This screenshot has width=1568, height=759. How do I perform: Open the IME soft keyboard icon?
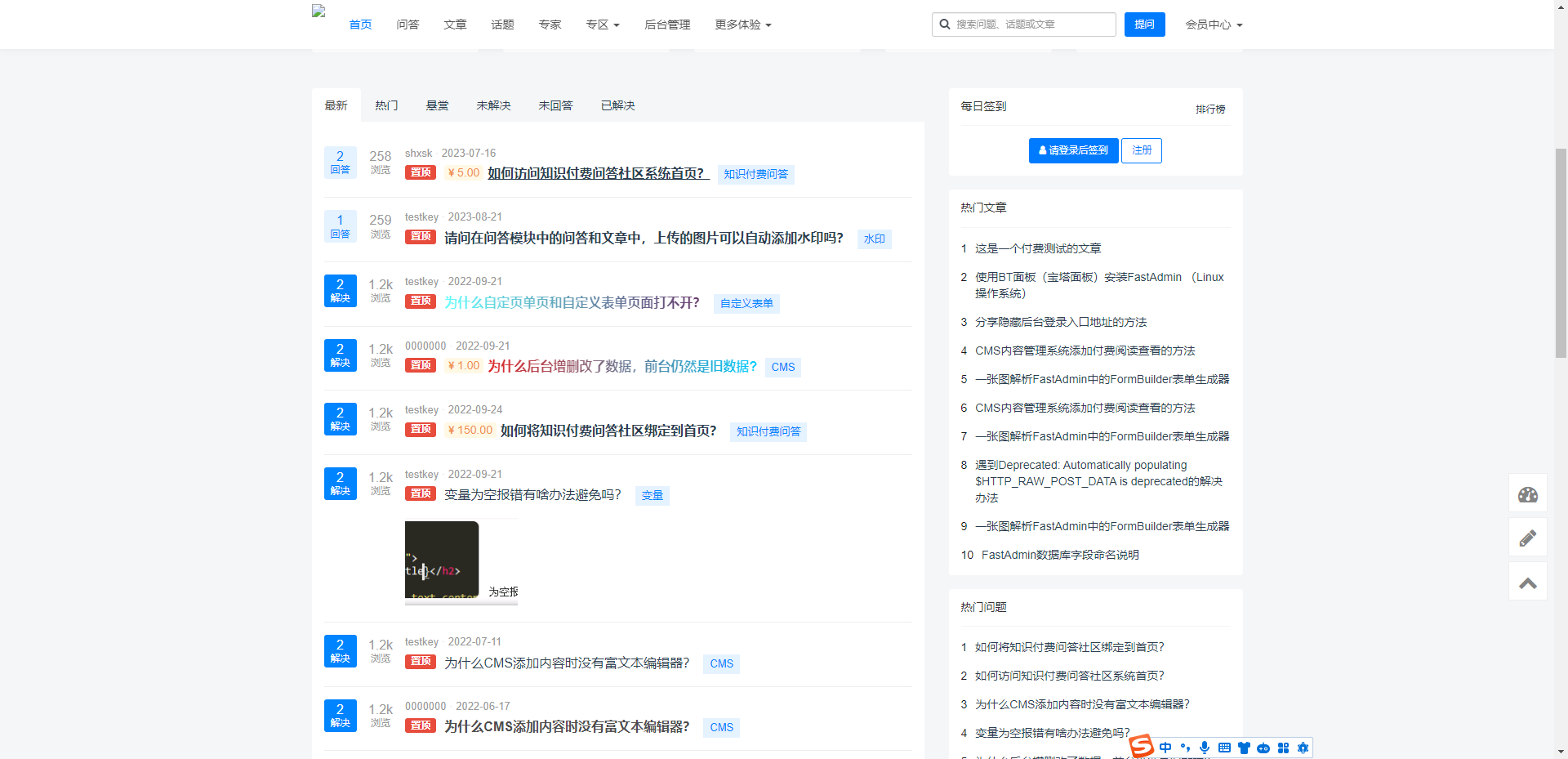pos(1224,748)
